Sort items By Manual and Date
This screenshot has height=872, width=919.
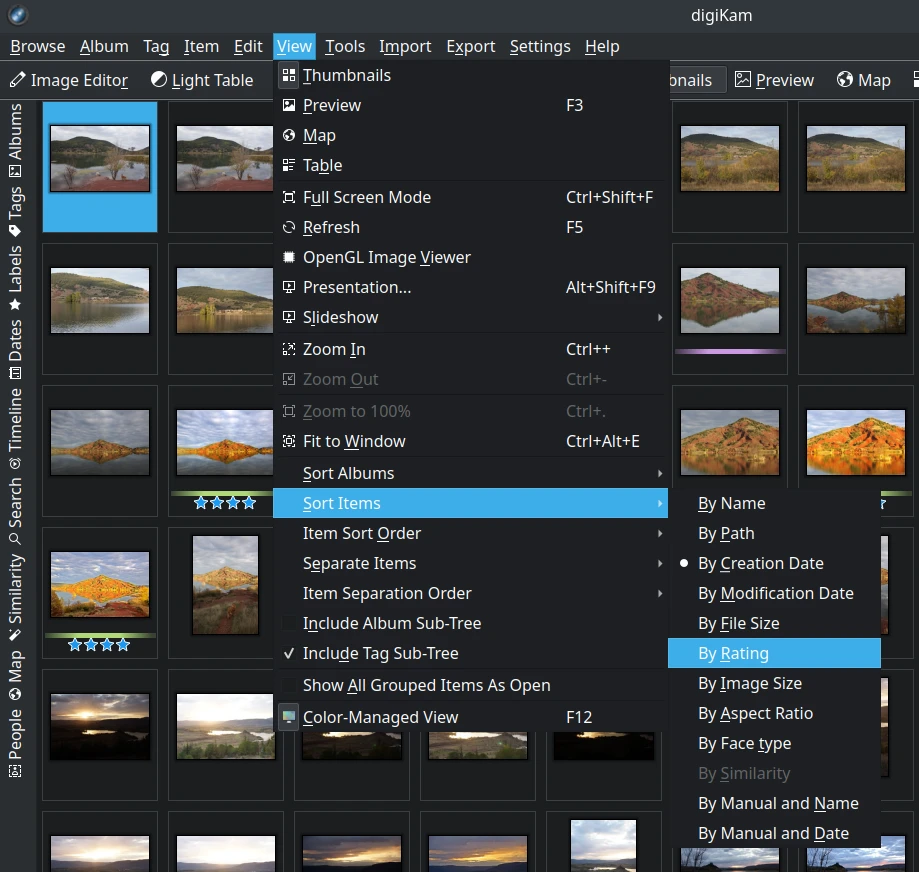tap(774, 833)
